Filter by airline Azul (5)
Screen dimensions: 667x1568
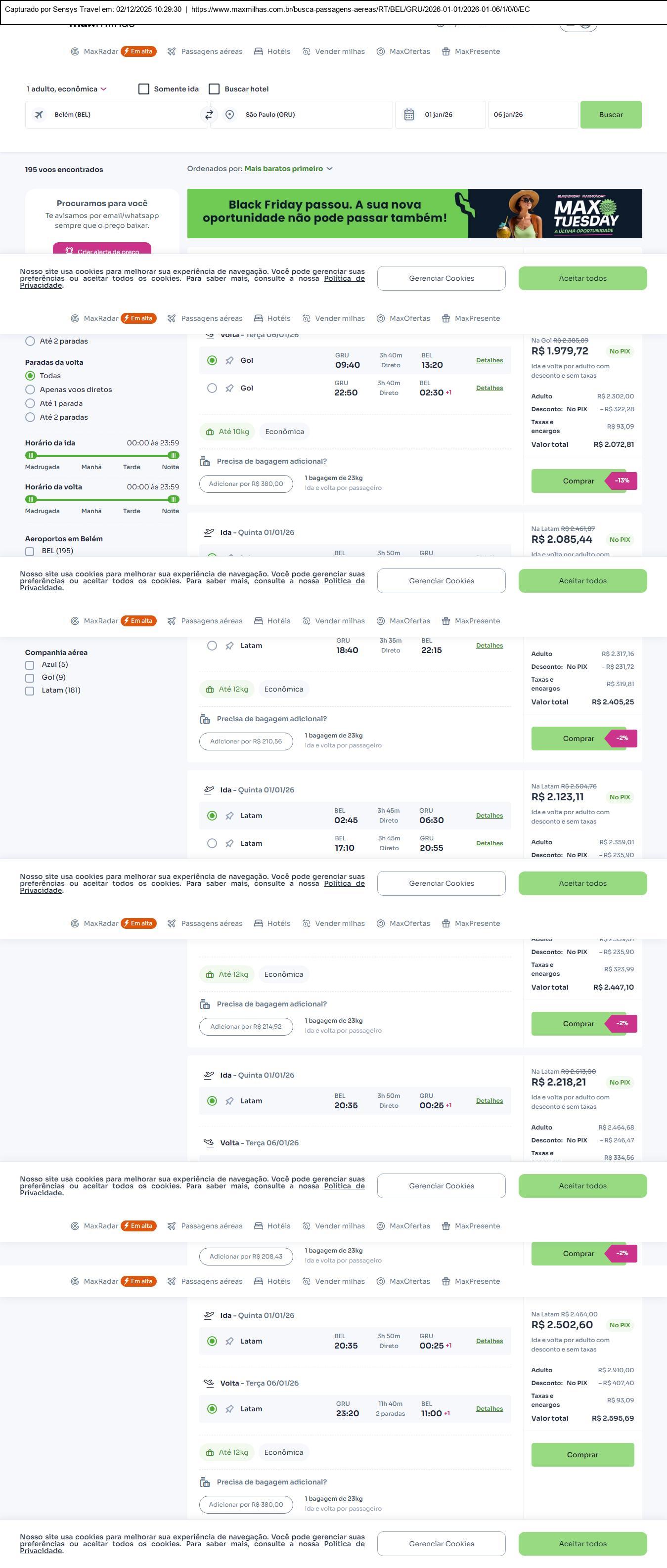click(x=30, y=665)
